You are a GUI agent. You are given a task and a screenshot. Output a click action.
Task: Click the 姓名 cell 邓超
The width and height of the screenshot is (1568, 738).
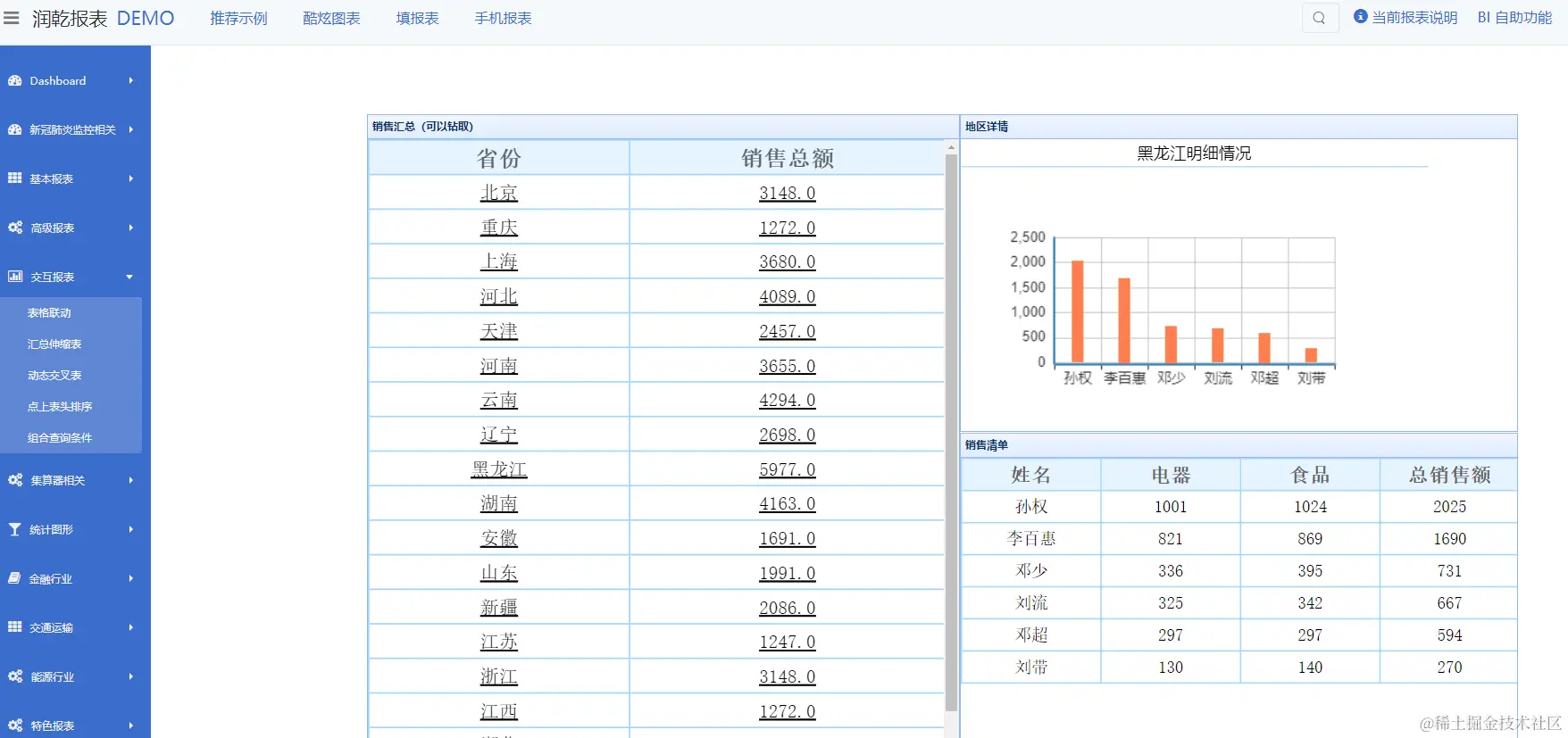(x=1031, y=635)
